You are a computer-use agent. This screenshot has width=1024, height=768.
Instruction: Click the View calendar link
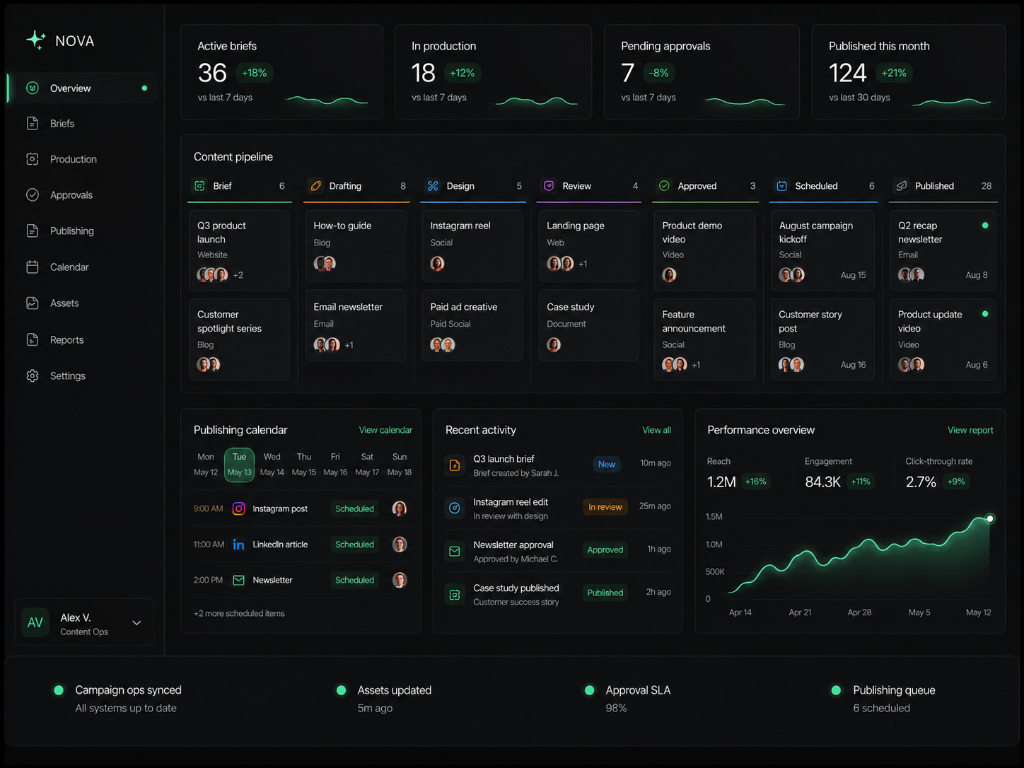(385, 430)
